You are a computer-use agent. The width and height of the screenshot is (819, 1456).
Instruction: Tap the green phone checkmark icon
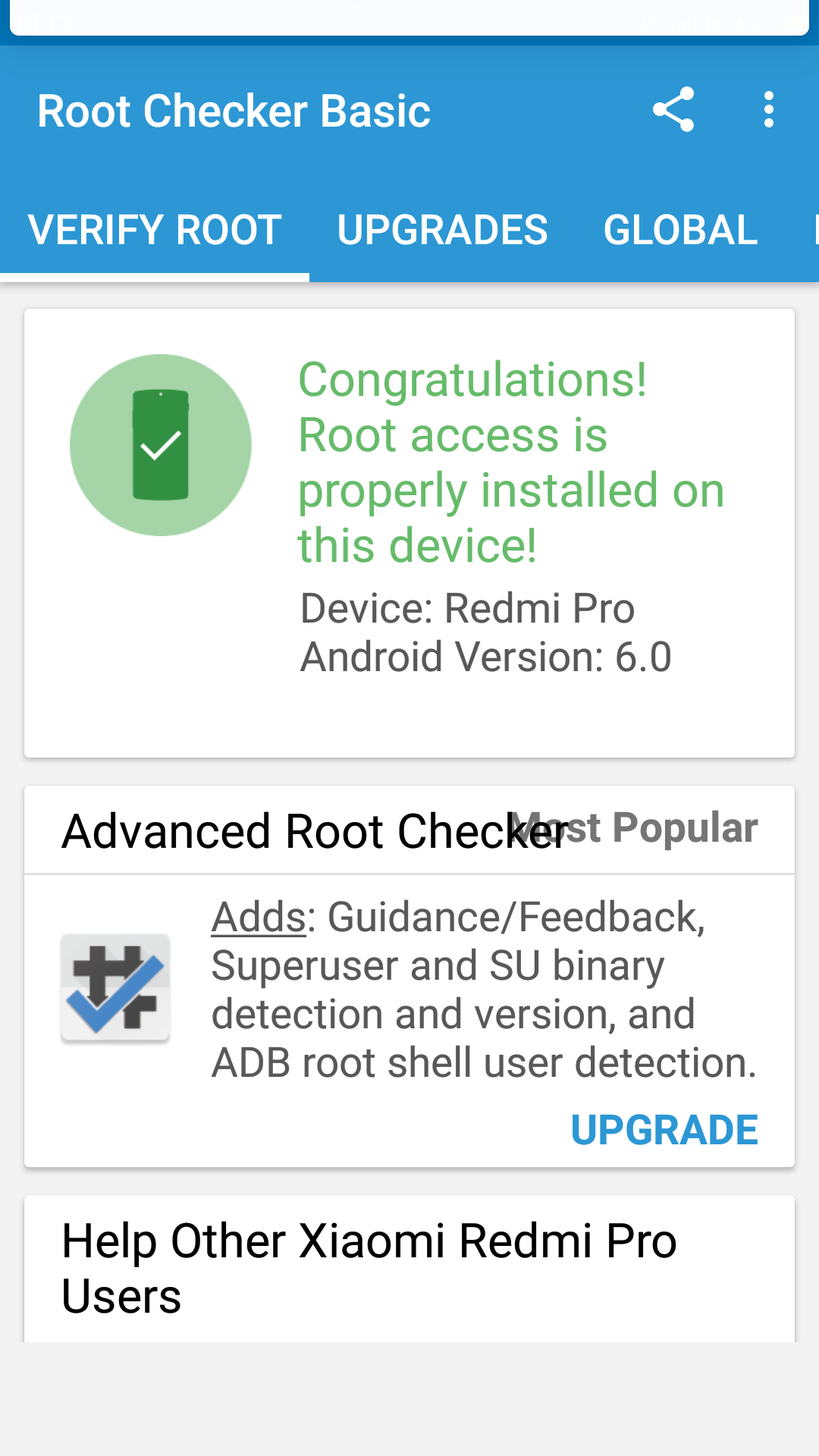point(161,445)
